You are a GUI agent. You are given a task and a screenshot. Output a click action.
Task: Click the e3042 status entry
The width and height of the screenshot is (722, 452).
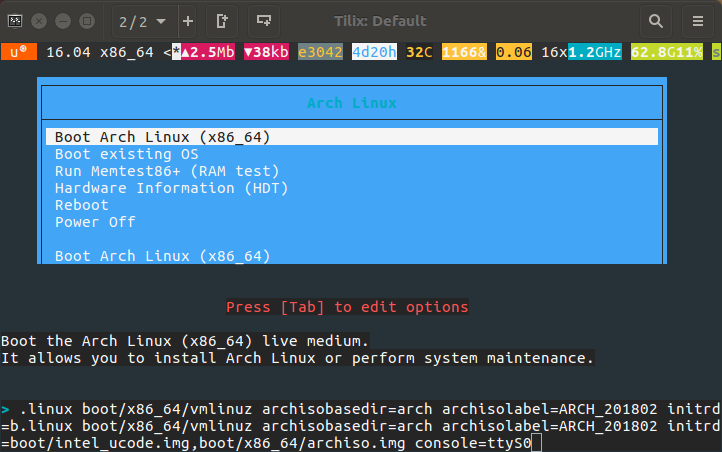(320, 52)
